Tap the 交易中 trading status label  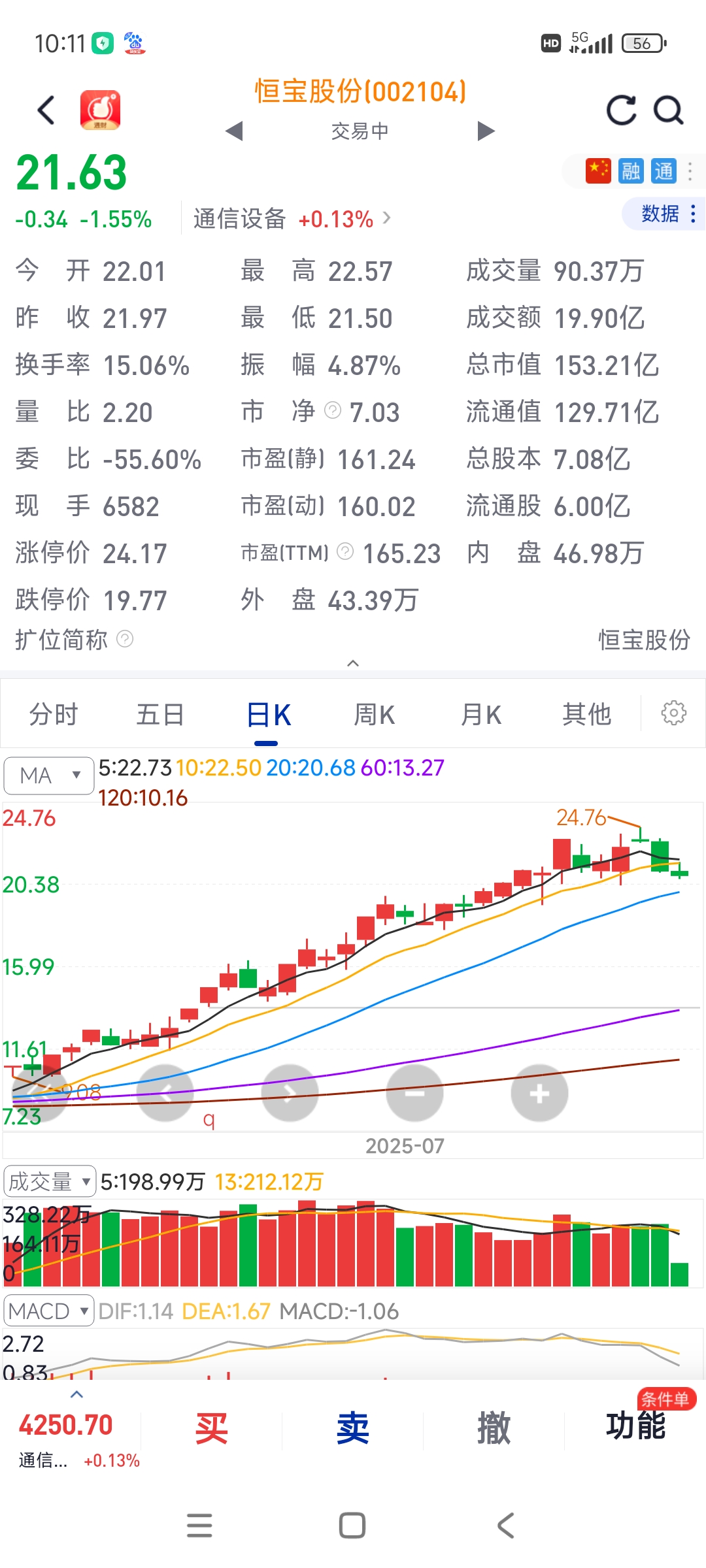tap(360, 131)
